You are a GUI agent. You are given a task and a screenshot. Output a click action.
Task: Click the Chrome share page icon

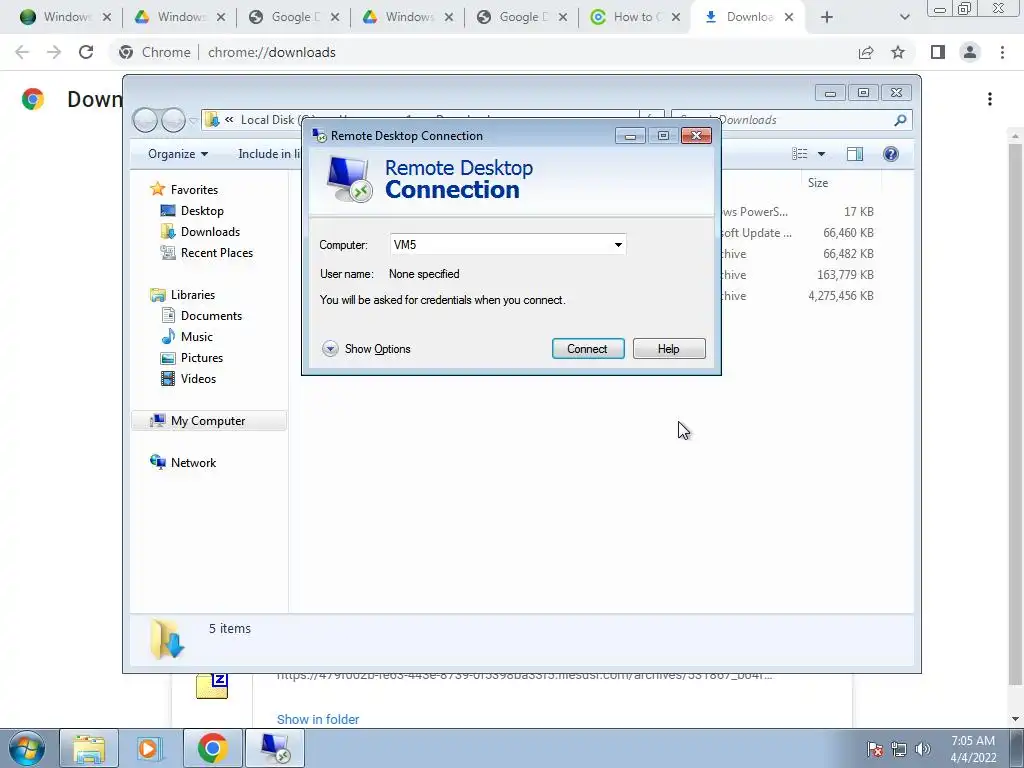[x=866, y=52]
